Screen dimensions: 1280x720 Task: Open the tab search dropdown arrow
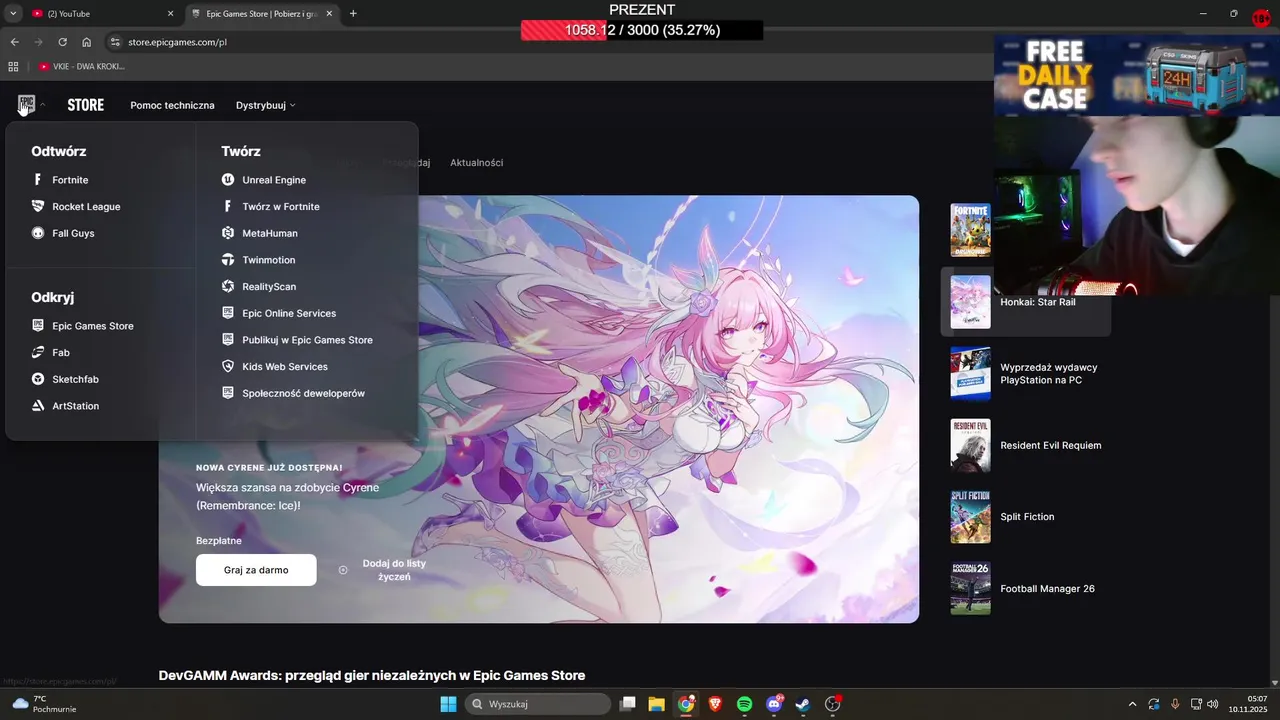click(13, 14)
